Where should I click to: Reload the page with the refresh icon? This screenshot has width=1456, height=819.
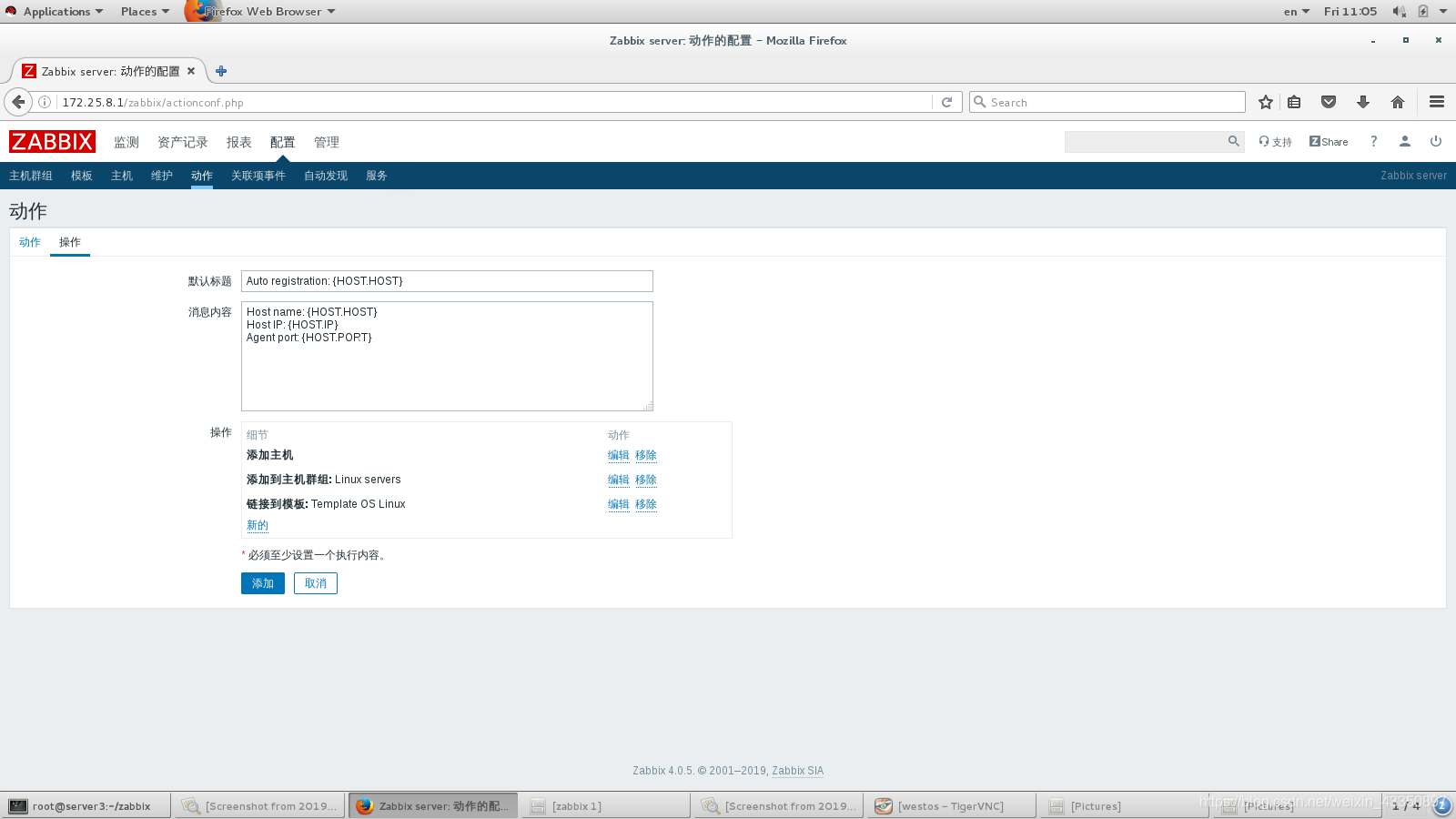point(946,102)
